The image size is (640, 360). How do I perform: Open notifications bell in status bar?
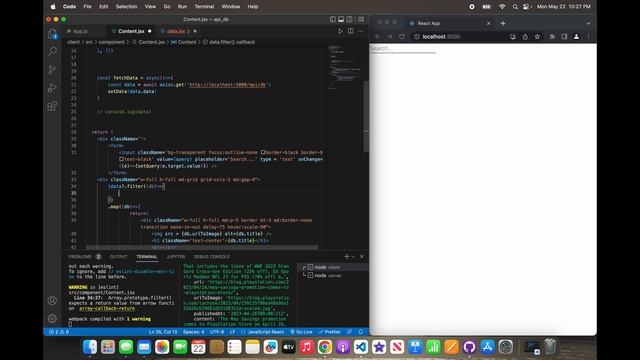click(361, 332)
